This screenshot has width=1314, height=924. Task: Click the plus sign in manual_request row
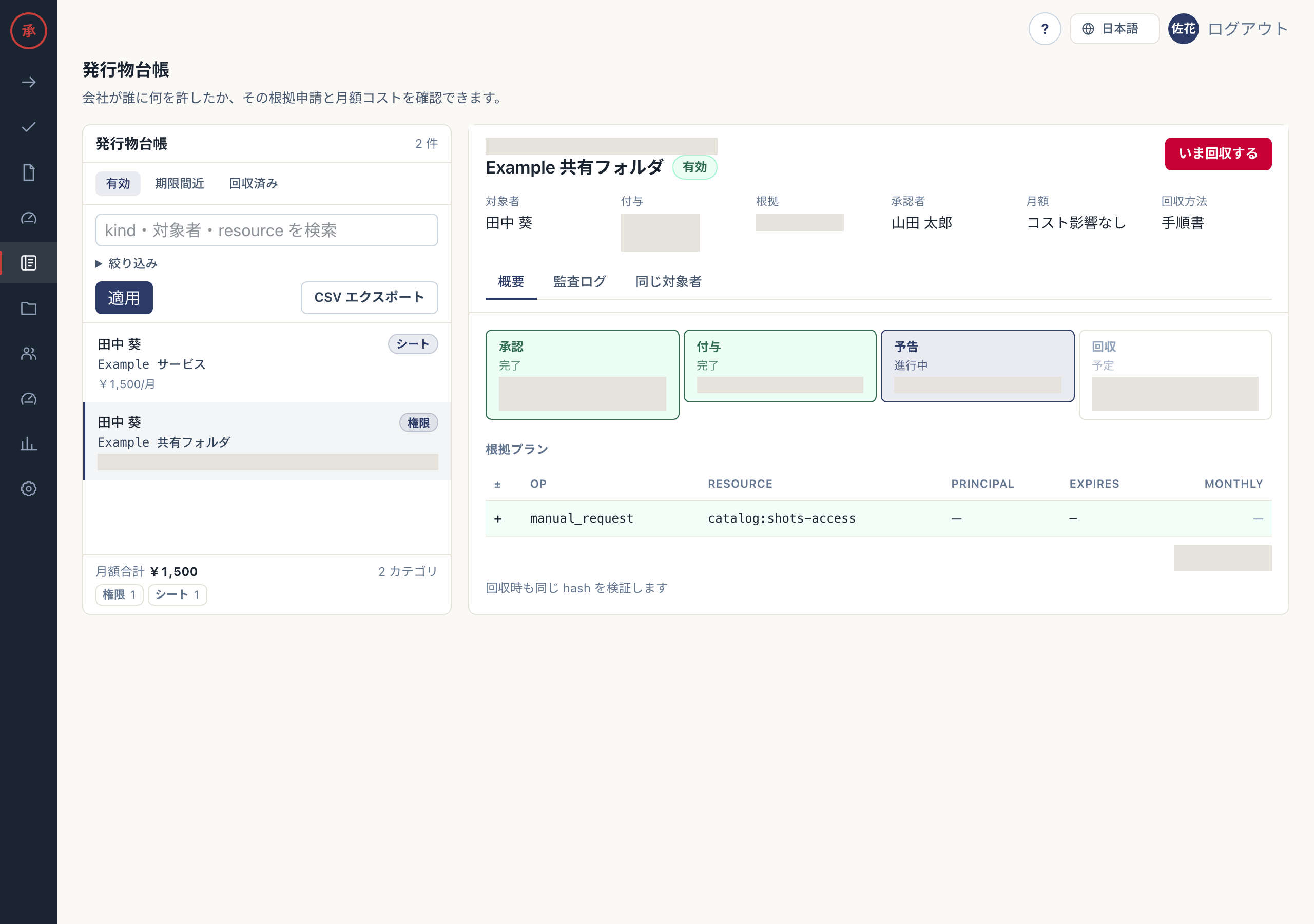coord(498,519)
